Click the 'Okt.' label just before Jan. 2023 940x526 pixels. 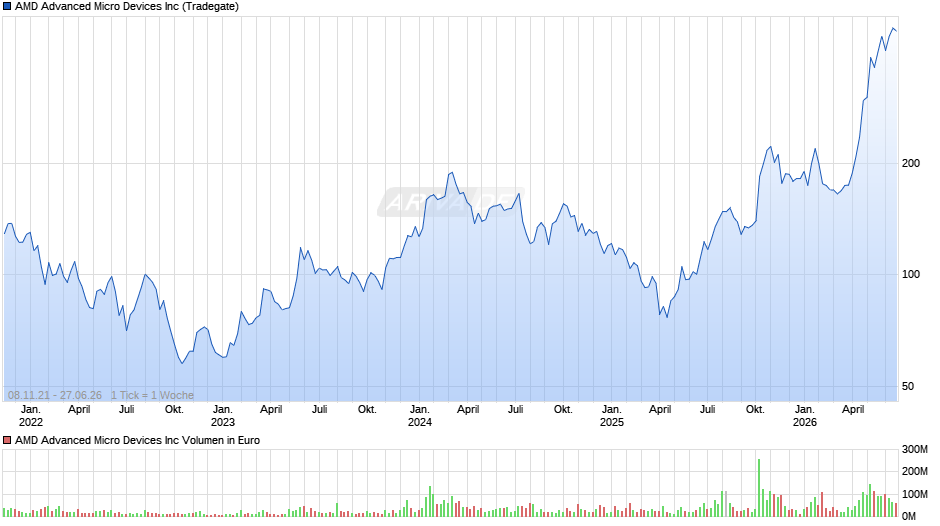[174, 410]
